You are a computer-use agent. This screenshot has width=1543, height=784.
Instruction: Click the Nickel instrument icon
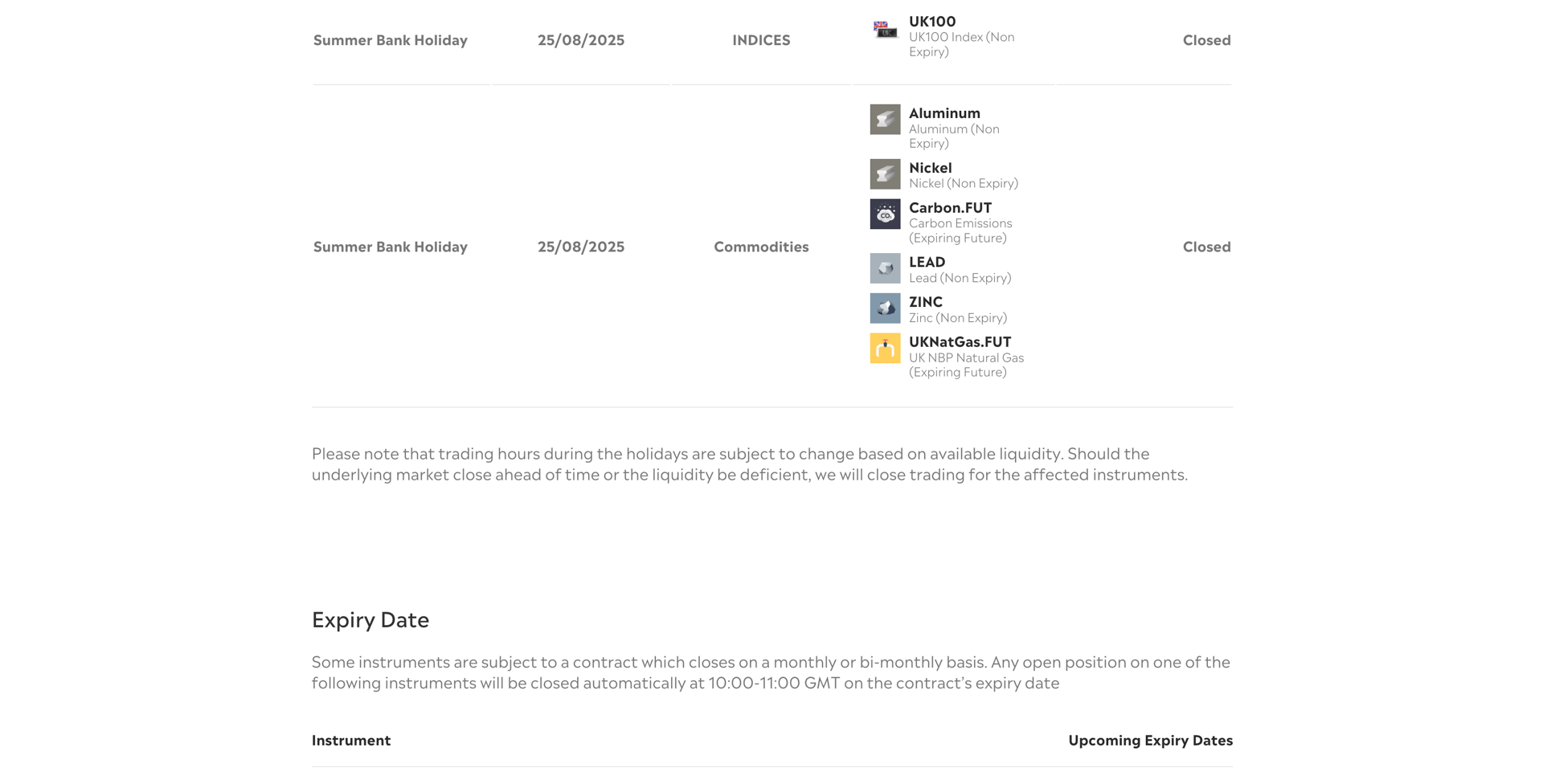click(885, 174)
